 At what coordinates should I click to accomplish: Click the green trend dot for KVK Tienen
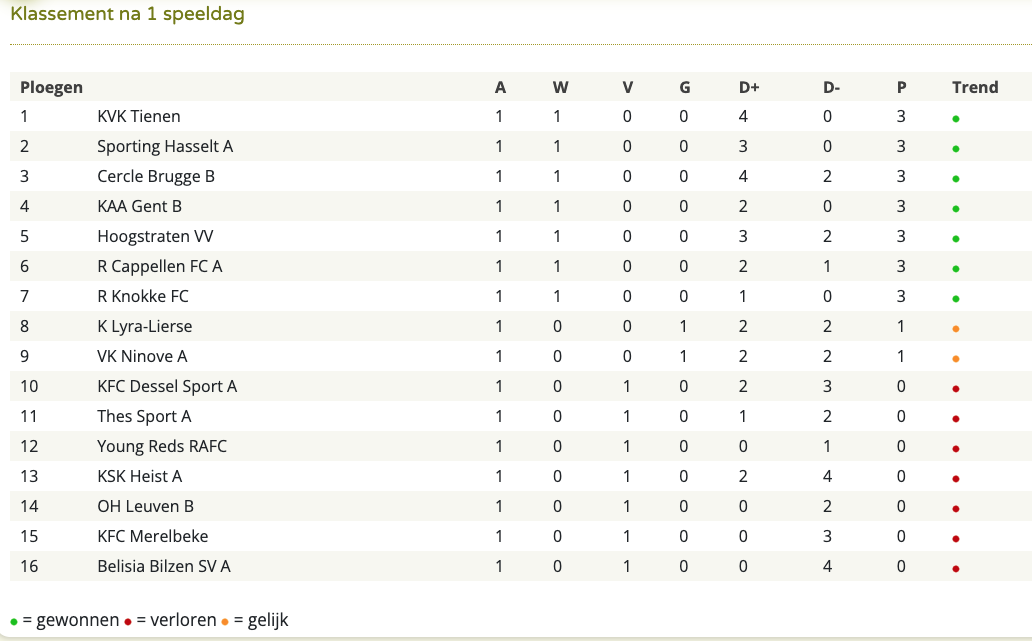(956, 119)
